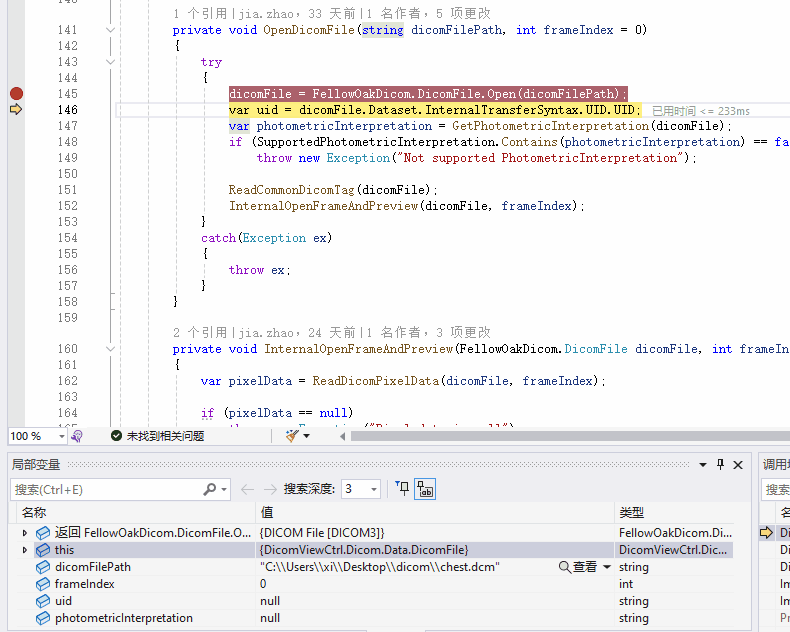The image size is (790, 632).
Task: Click the 局部变量 panel title
Action: click(36, 465)
